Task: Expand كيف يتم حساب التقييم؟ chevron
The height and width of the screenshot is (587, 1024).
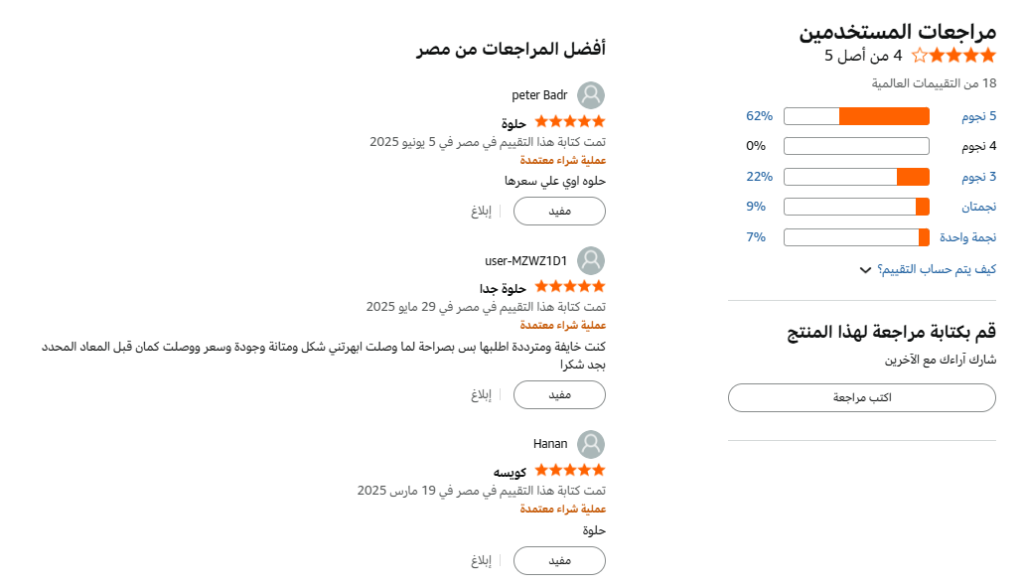Action: click(864, 270)
